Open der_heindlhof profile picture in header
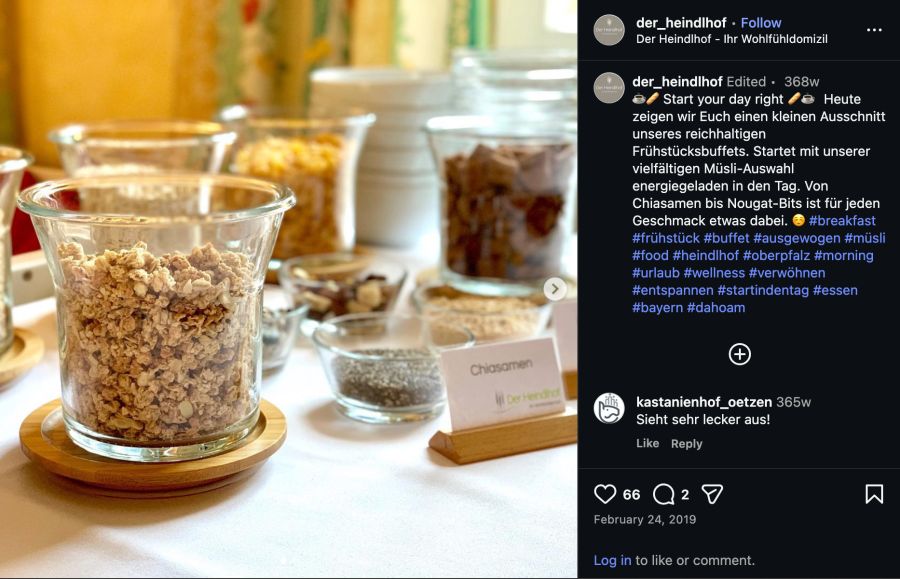900x579 pixels. (x=609, y=30)
